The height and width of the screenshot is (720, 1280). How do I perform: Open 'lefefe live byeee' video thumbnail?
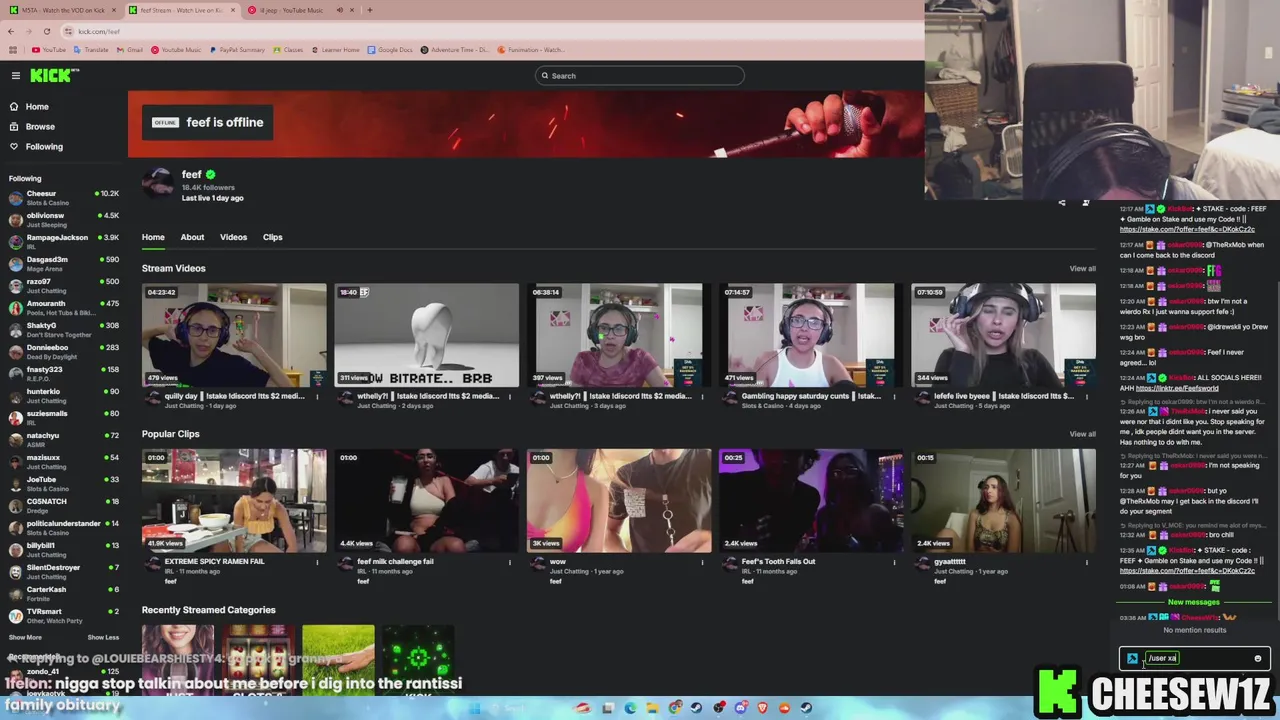(x=1003, y=335)
